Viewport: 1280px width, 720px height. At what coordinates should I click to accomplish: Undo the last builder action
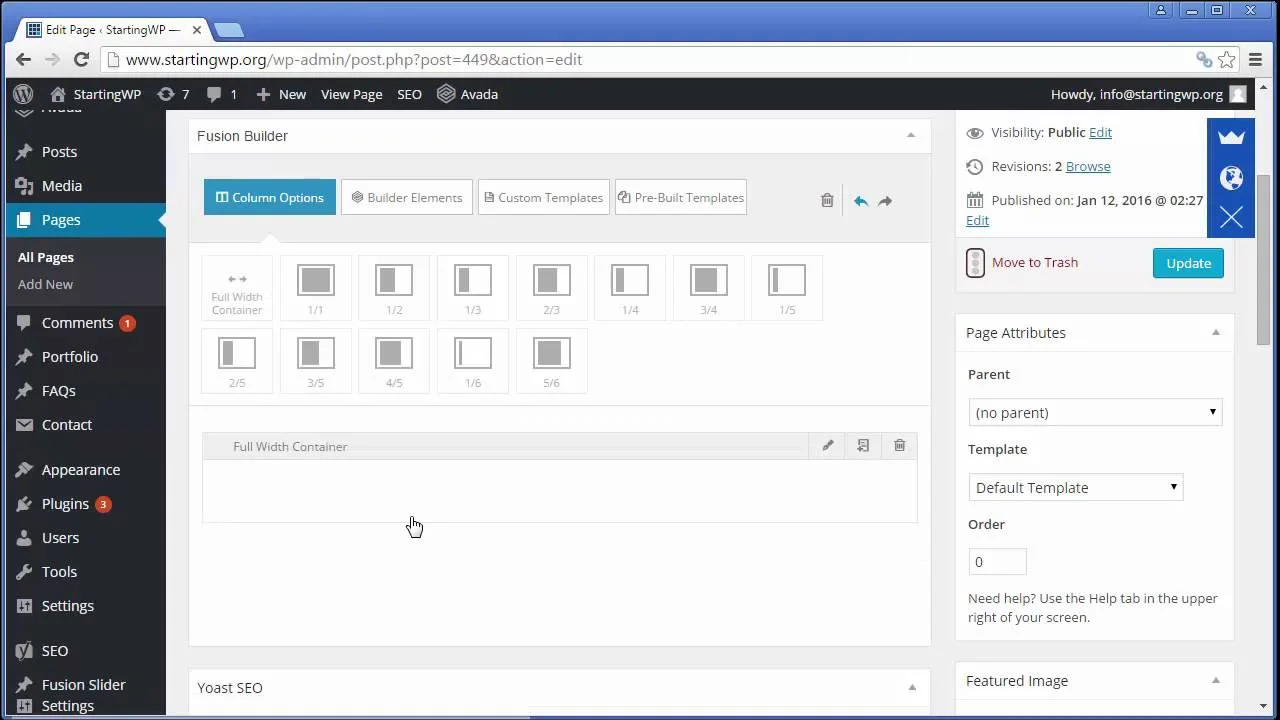[860, 200]
